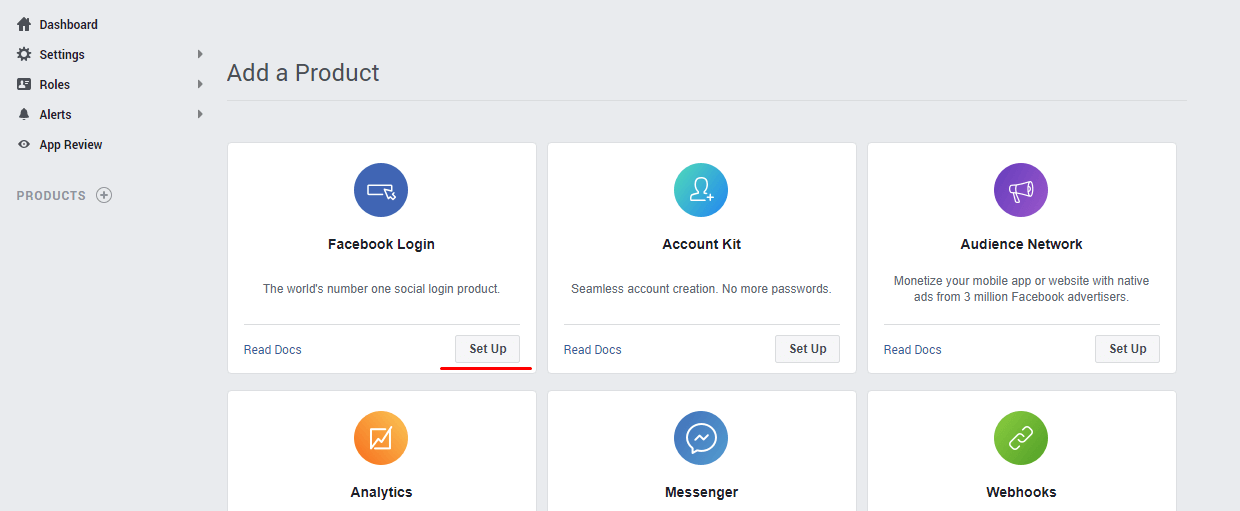This screenshot has width=1240, height=511.
Task: Expand the Roles submenu arrow
Action: point(200,84)
